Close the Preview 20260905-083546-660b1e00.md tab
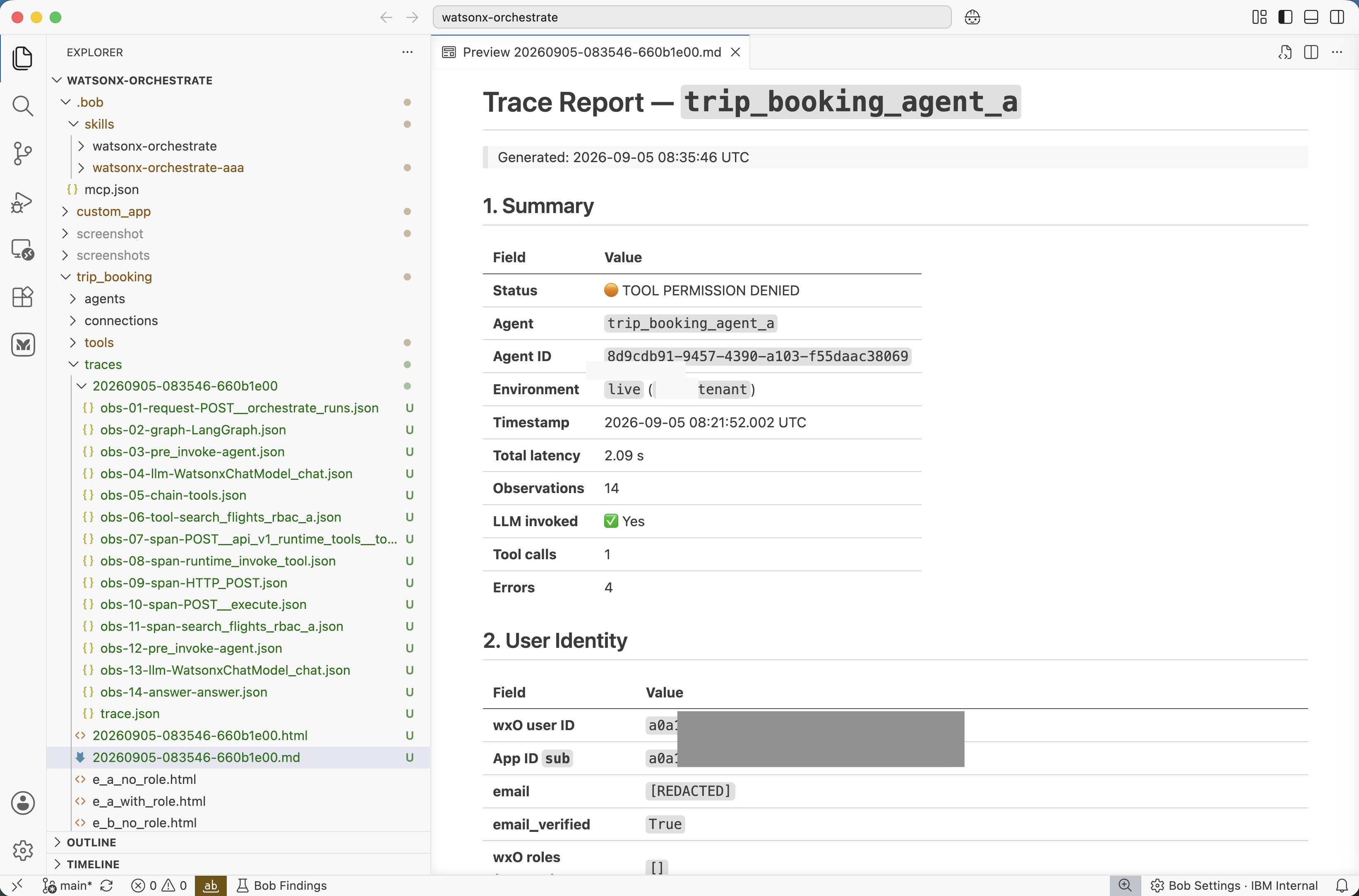Image resolution: width=1359 pixels, height=896 pixels. 735,52
